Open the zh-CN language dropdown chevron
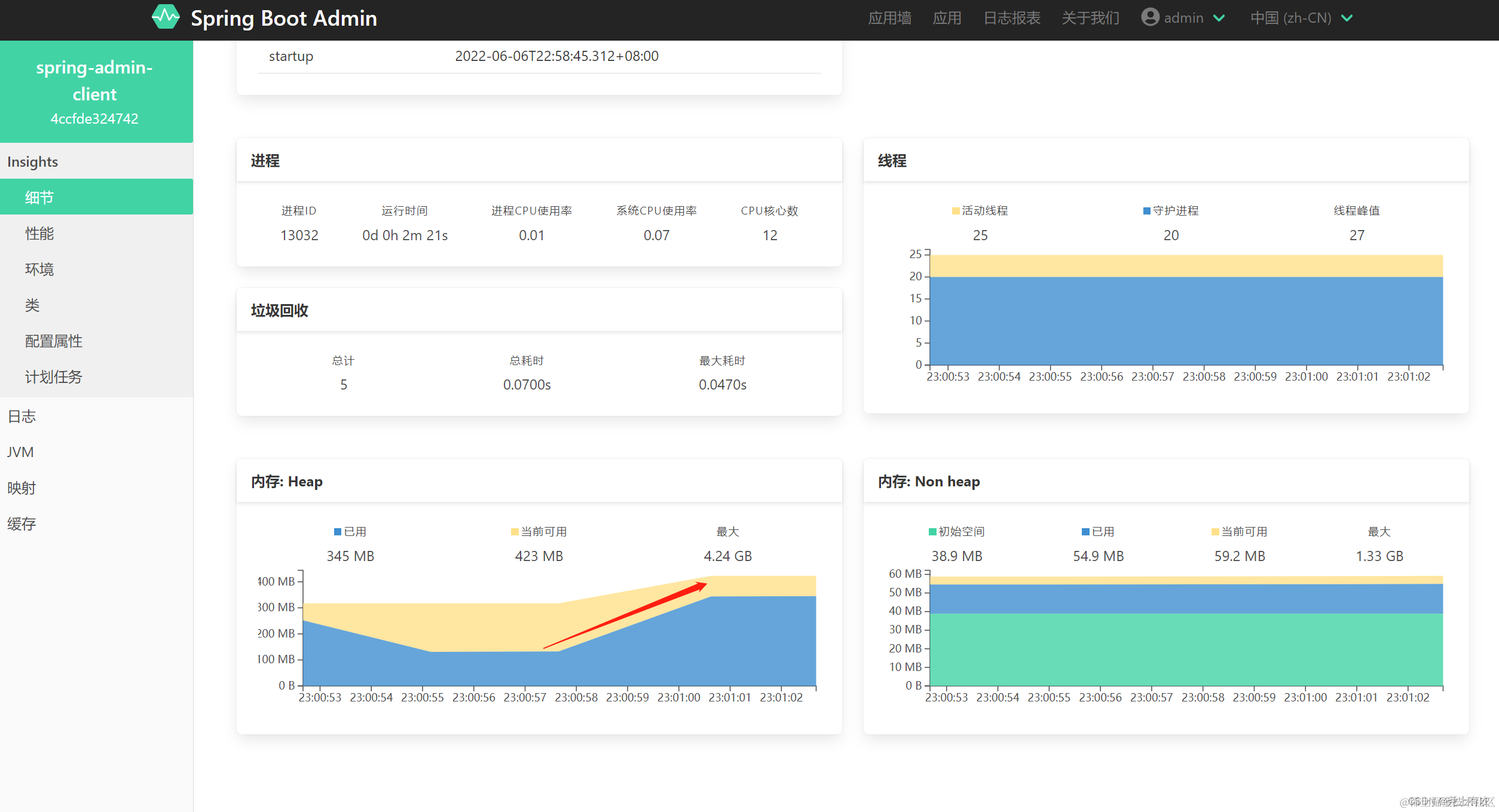The width and height of the screenshot is (1499, 812). point(1347,18)
